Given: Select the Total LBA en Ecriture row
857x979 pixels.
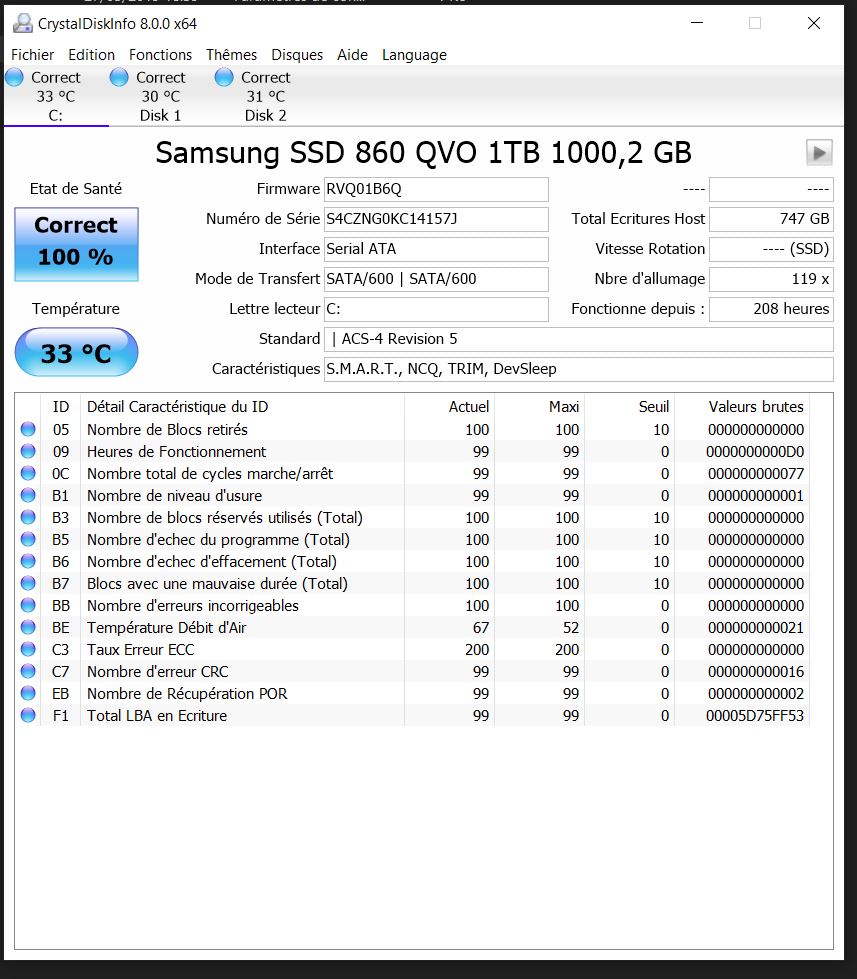Looking at the screenshot, I should pos(413,716).
